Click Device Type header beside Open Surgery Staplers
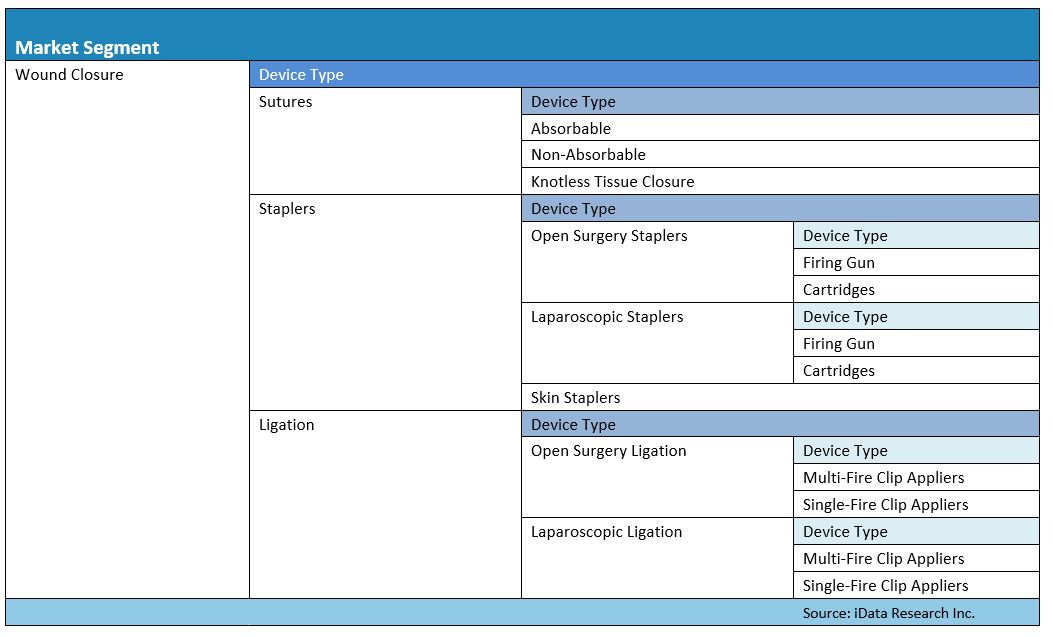The image size is (1053, 637). 917,236
